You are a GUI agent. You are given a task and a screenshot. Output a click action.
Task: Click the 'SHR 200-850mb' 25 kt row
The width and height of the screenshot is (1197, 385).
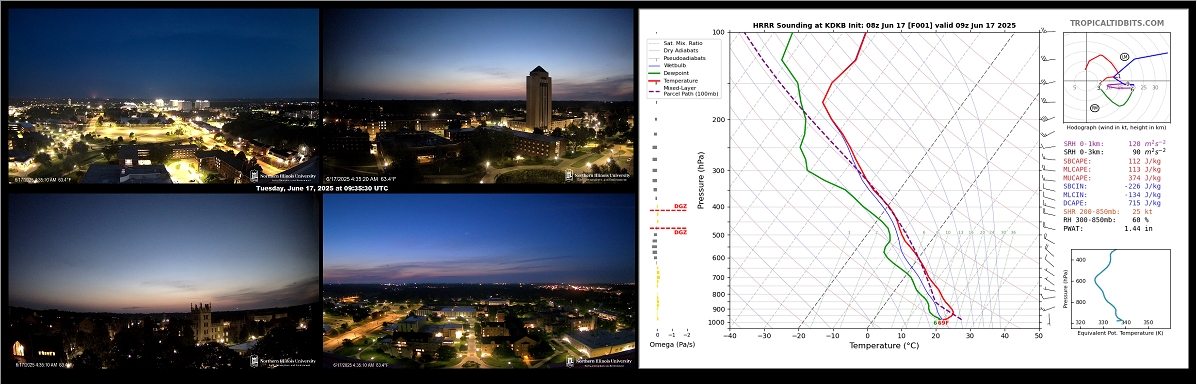[x=1109, y=212]
